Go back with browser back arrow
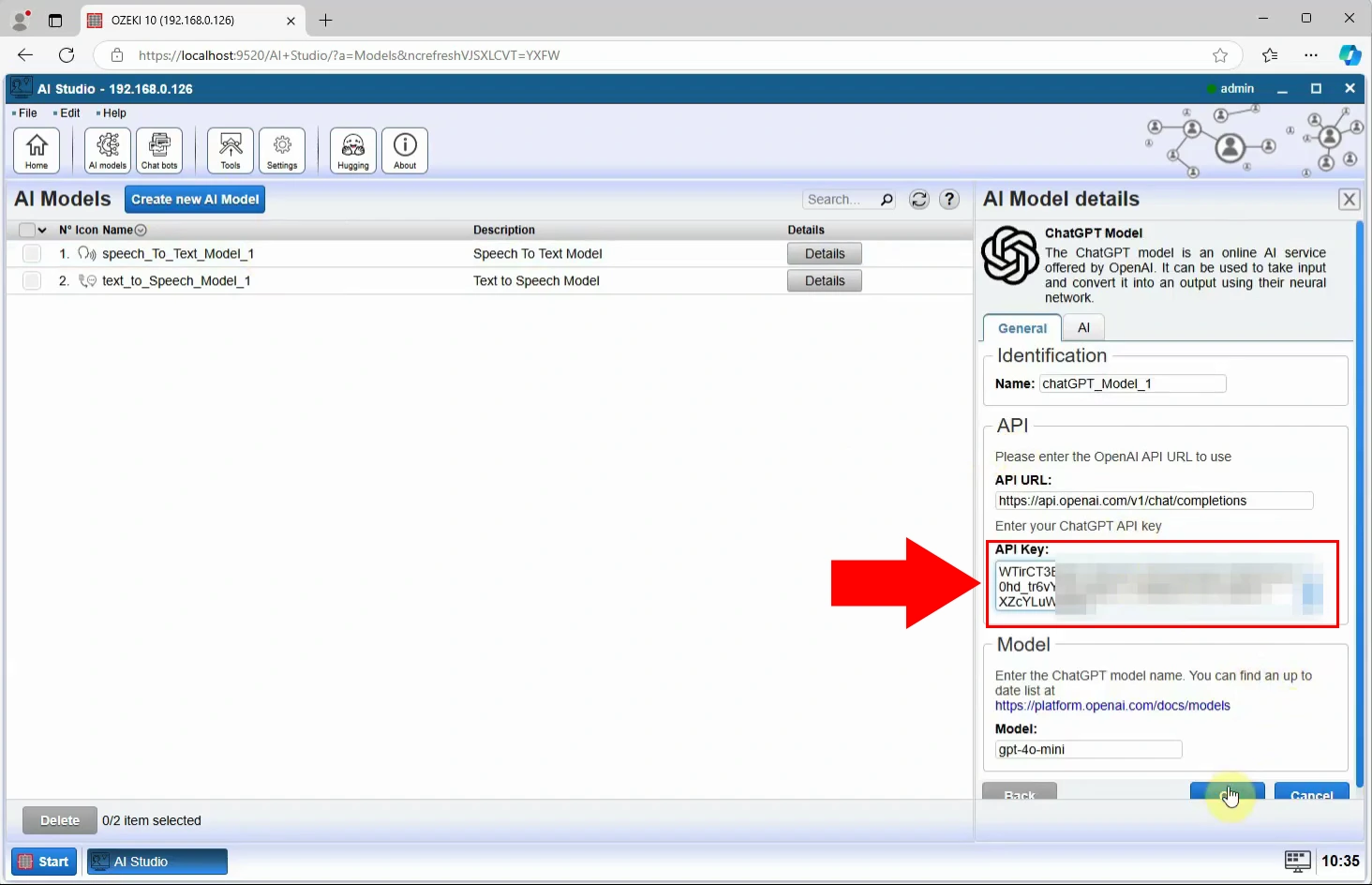The width and height of the screenshot is (1372, 885). click(25, 55)
